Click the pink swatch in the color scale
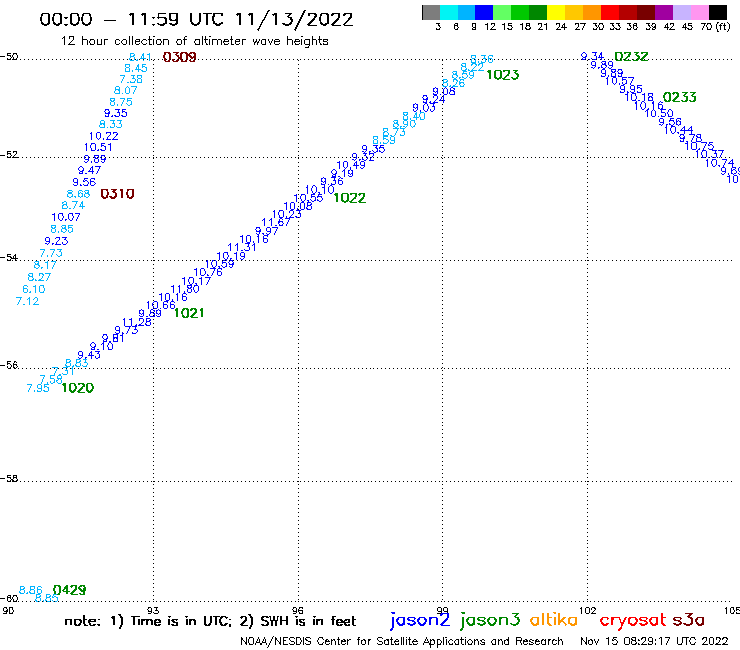The image size is (740, 650). 699,12
